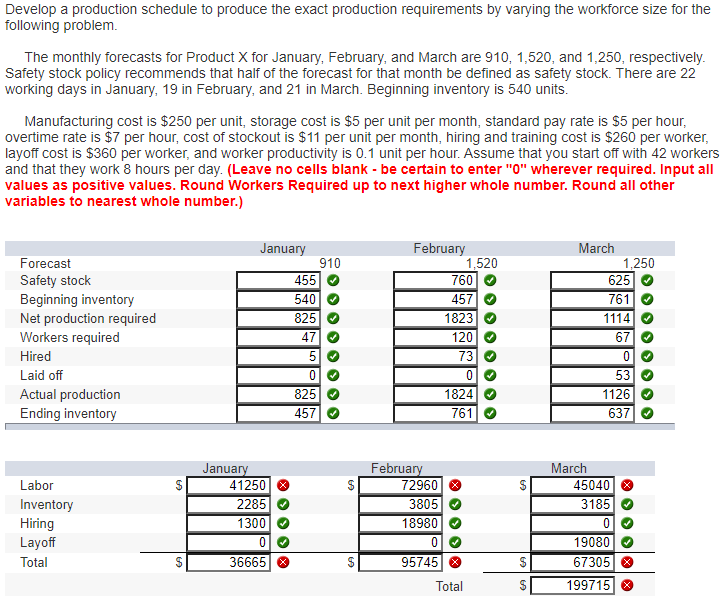Click red X icon beside March Labor
Image resolution: width=720 pixels, height=596 pixels.
pos(627,485)
